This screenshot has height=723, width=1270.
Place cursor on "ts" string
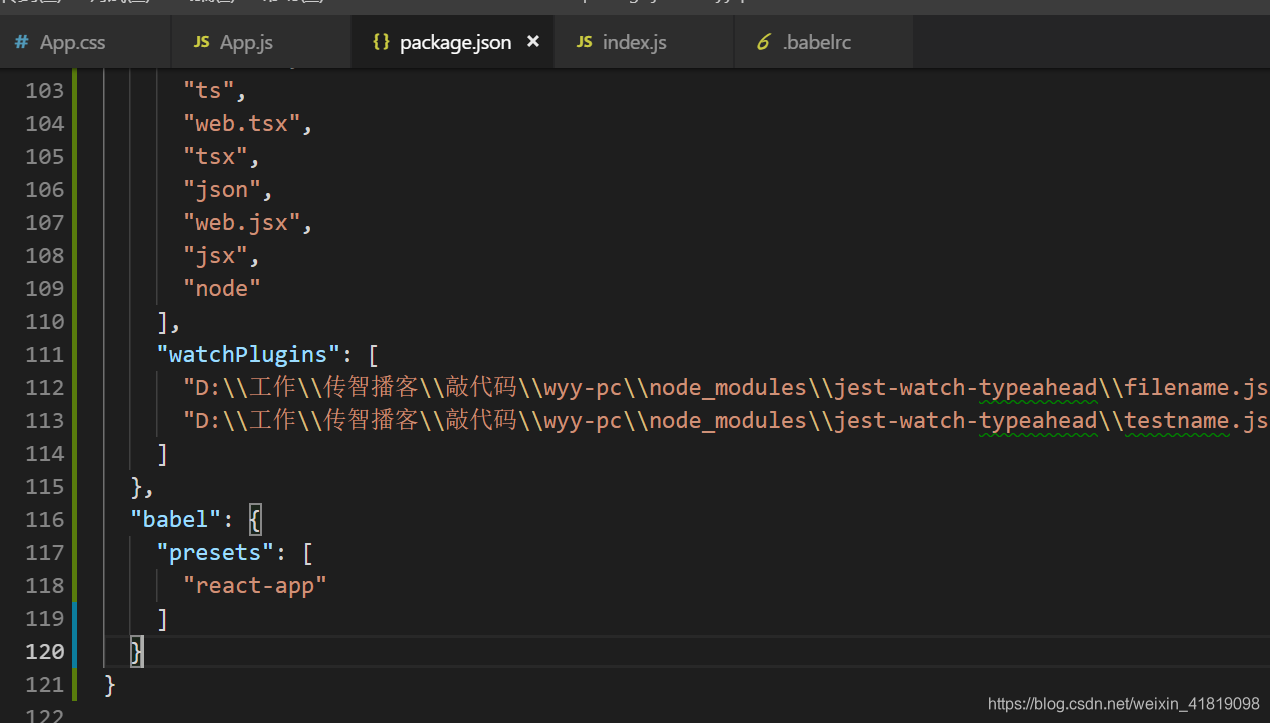(208, 90)
